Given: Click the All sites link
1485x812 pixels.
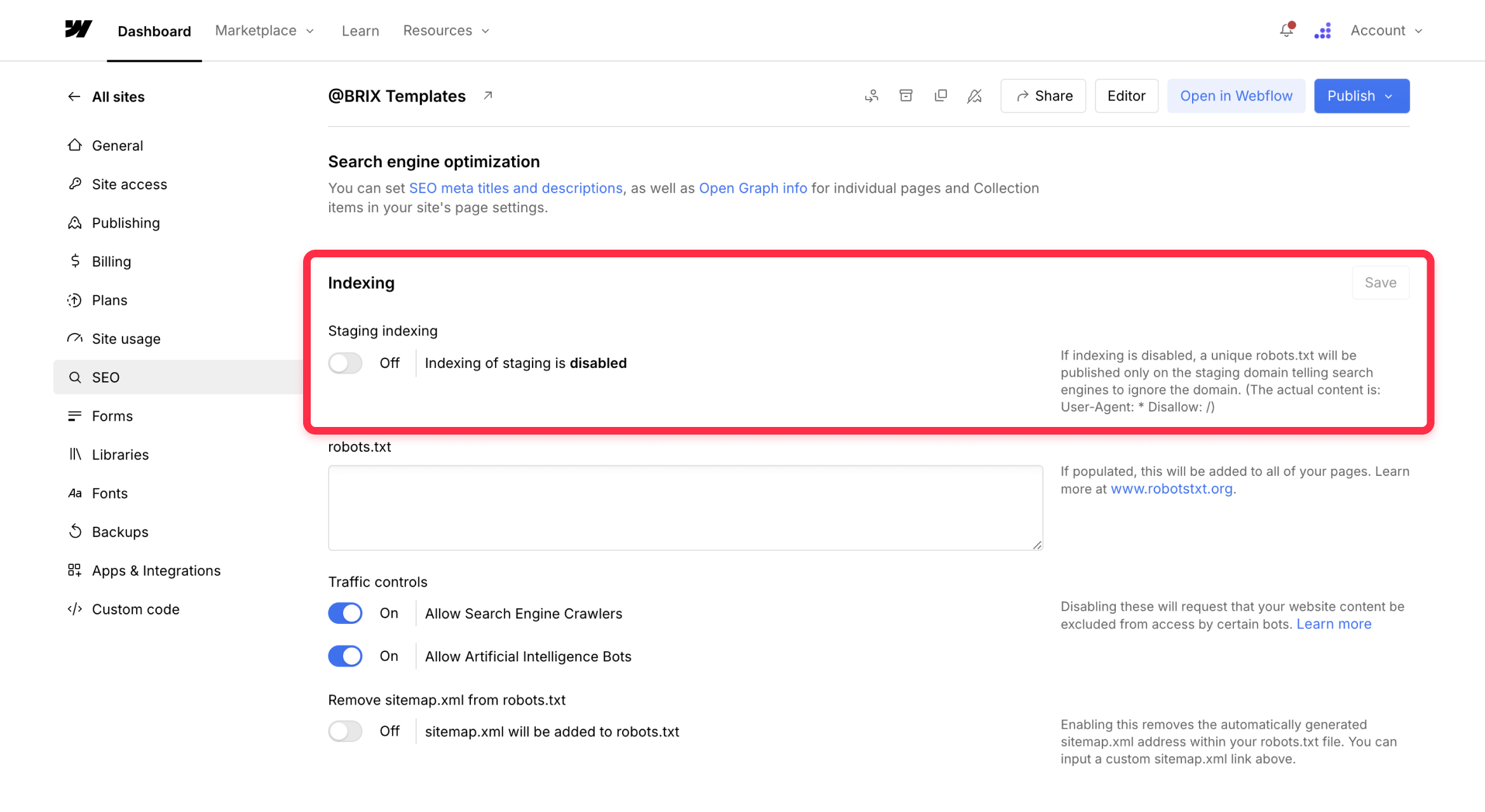Looking at the screenshot, I should pos(118,97).
